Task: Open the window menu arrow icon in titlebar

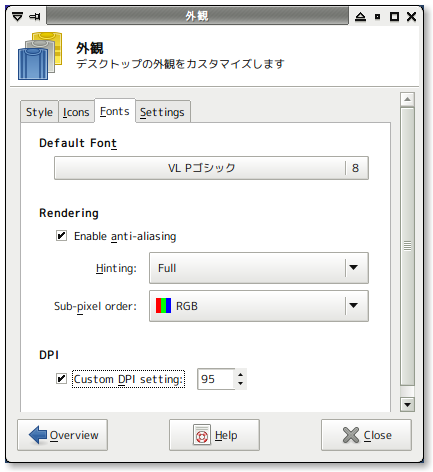Action: pos(17,16)
